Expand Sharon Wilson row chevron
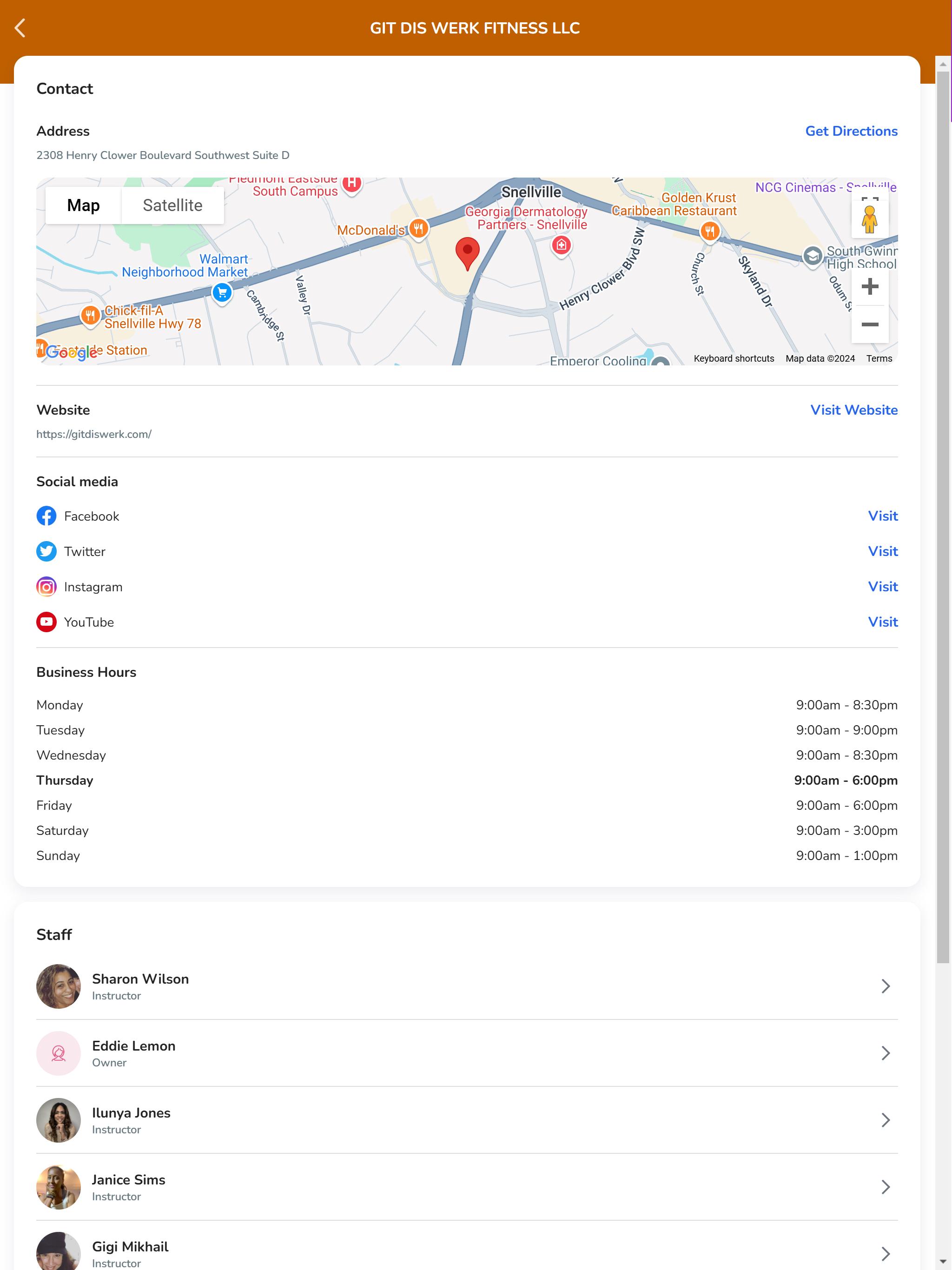Image resolution: width=952 pixels, height=1270 pixels. [886, 986]
